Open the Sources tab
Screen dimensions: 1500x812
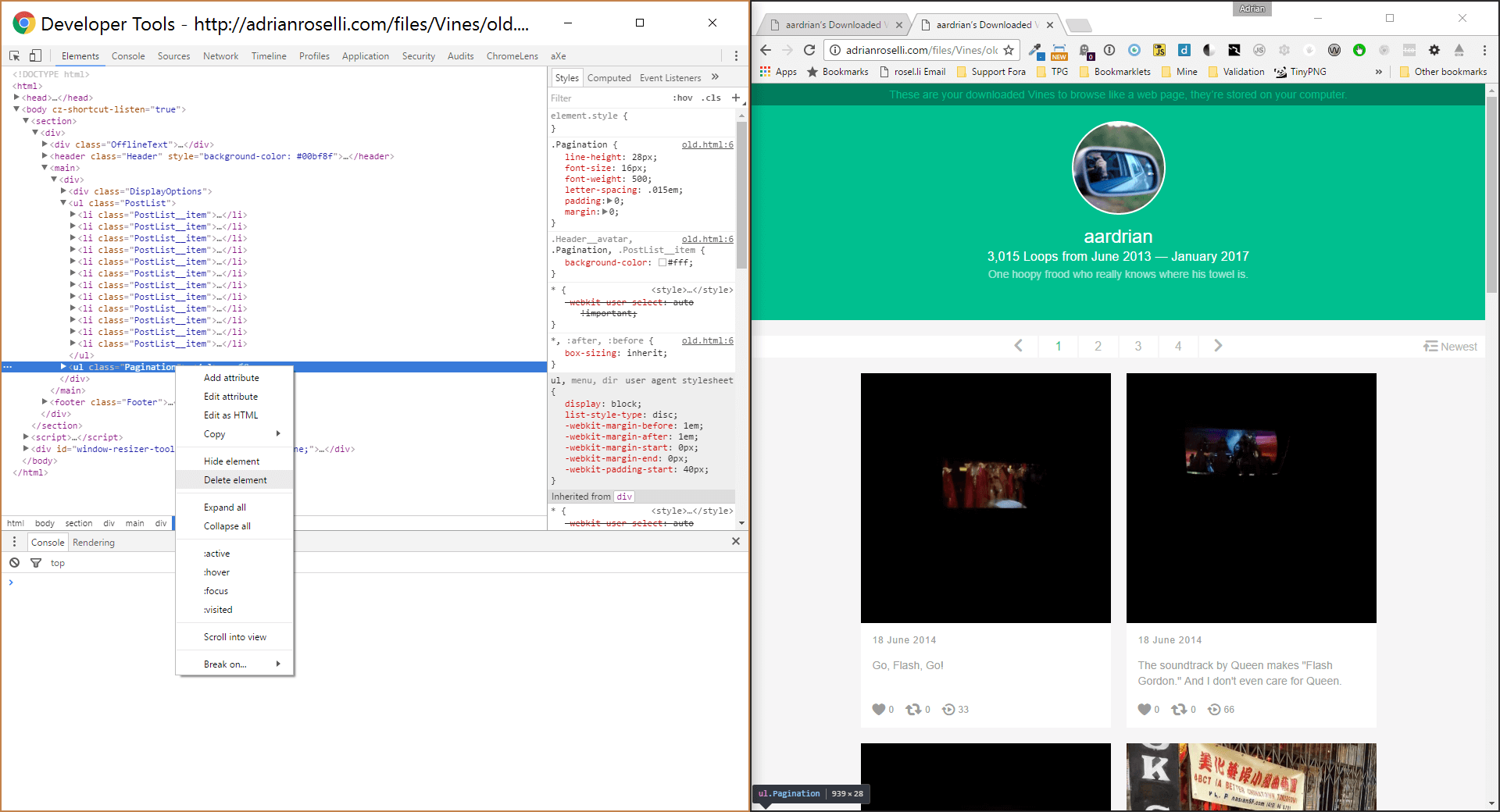[173, 56]
